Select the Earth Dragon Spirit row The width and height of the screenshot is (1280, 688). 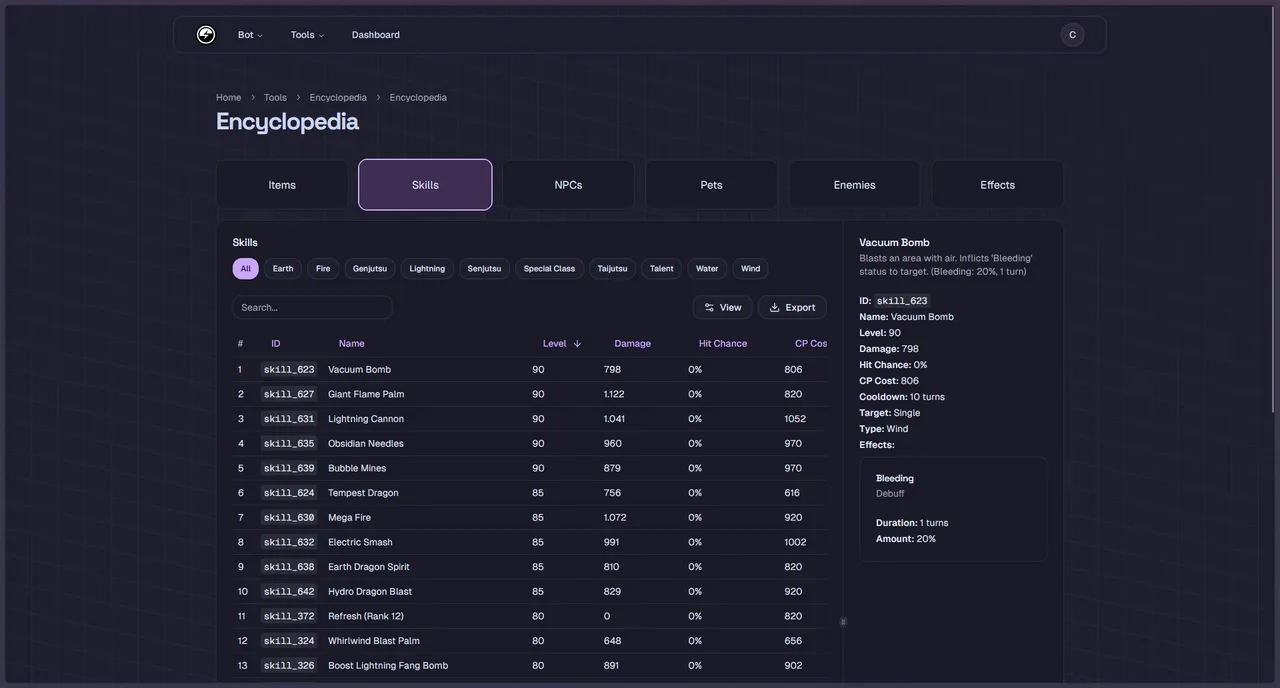pos(530,567)
